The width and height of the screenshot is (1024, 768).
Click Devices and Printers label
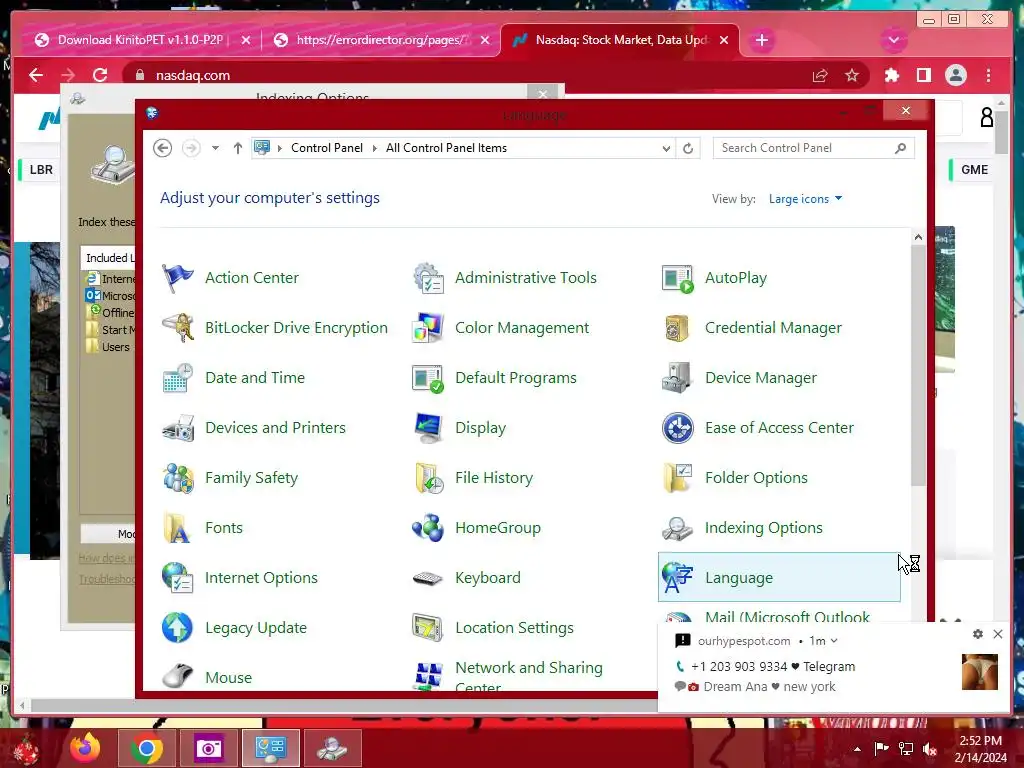(275, 428)
